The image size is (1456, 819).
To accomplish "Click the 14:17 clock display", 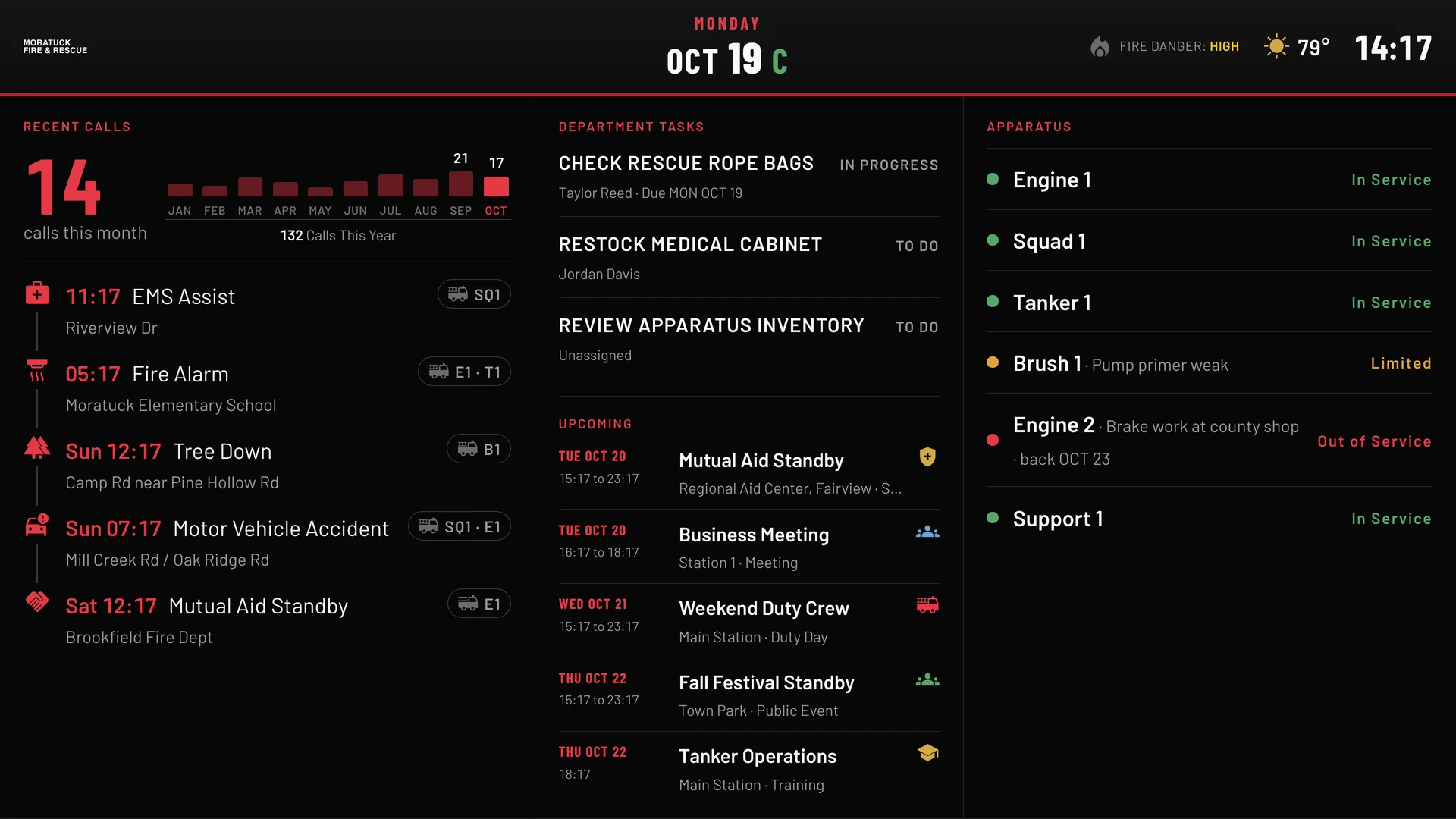I will (1393, 49).
